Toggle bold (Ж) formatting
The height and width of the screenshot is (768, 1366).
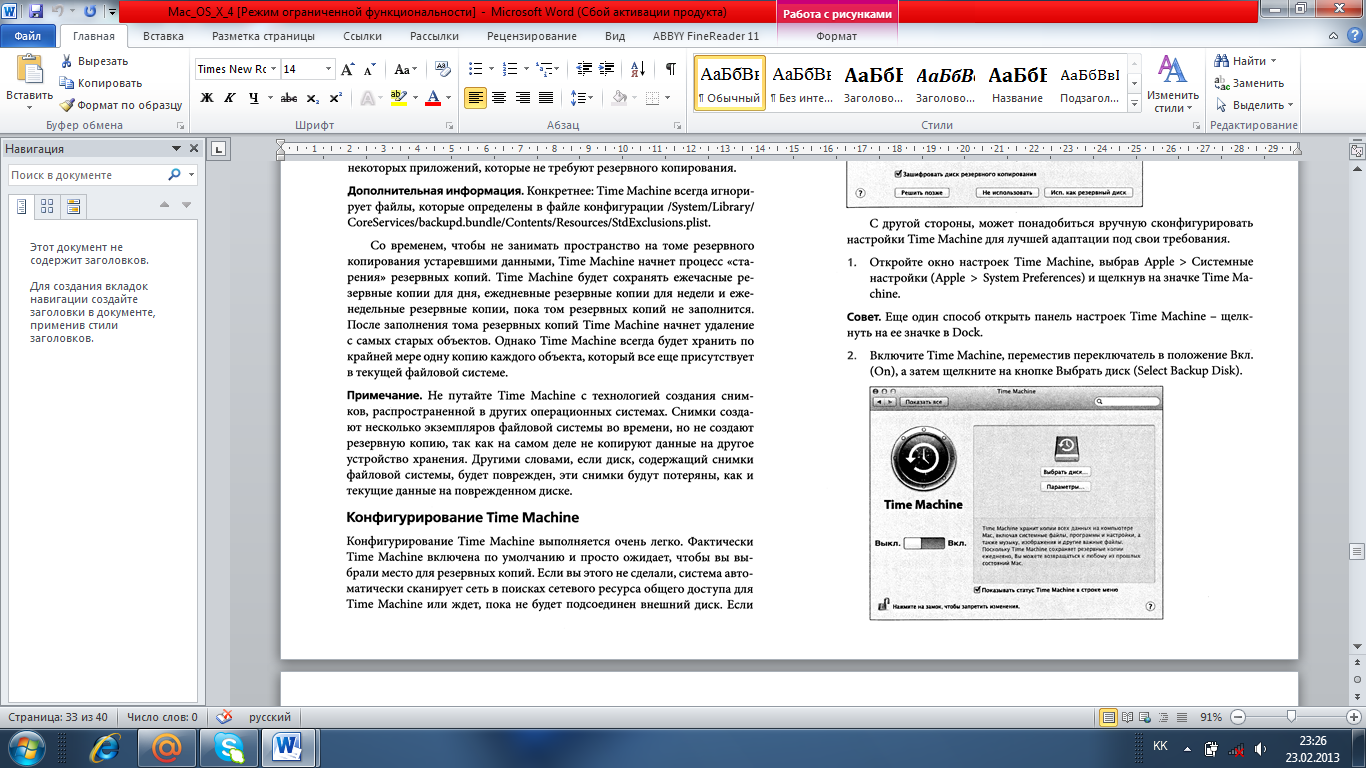[207, 98]
